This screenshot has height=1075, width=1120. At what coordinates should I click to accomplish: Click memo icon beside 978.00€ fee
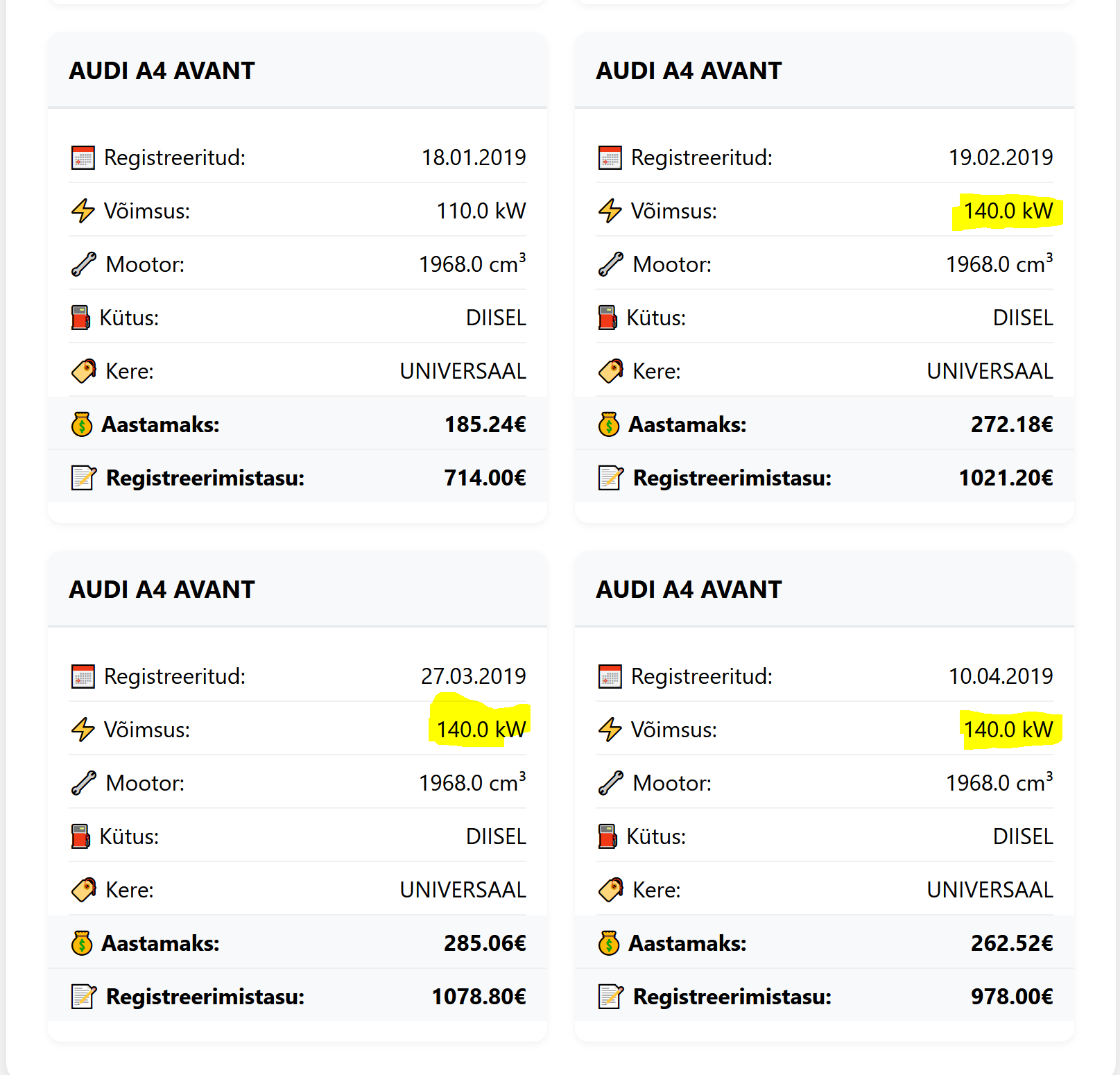click(x=610, y=997)
